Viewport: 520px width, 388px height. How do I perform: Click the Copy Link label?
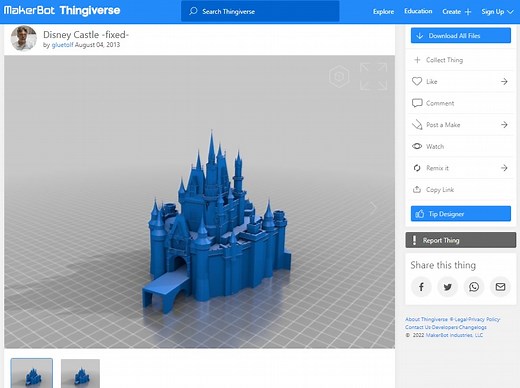(440, 190)
